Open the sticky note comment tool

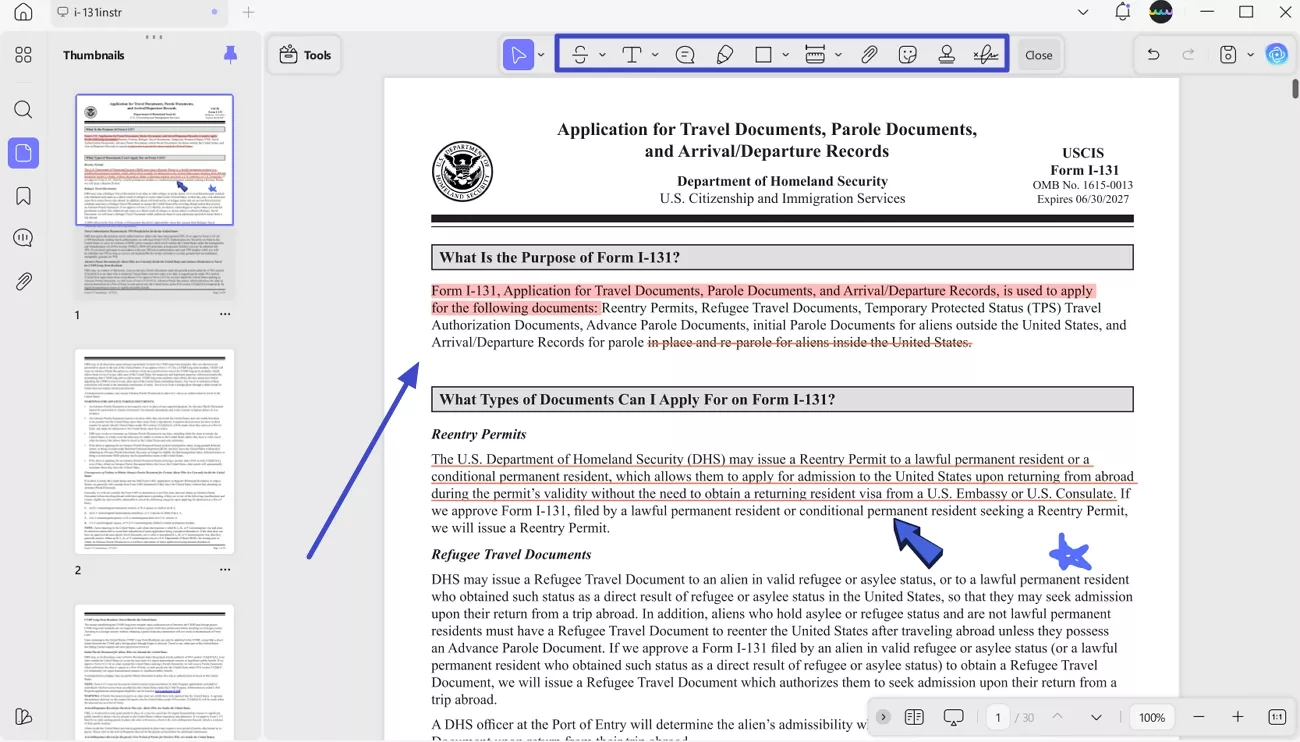[685, 54]
